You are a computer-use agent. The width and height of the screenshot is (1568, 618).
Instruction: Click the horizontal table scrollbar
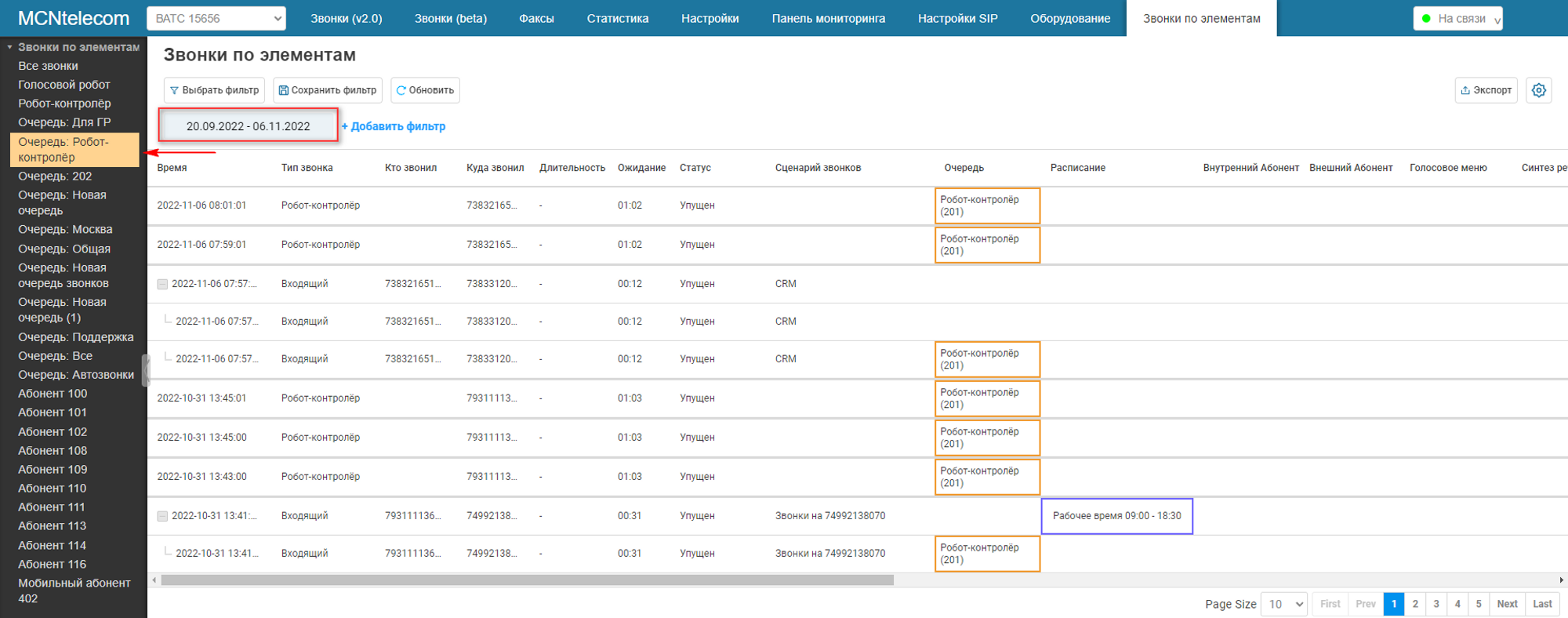pyautogui.click(x=527, y=580)
